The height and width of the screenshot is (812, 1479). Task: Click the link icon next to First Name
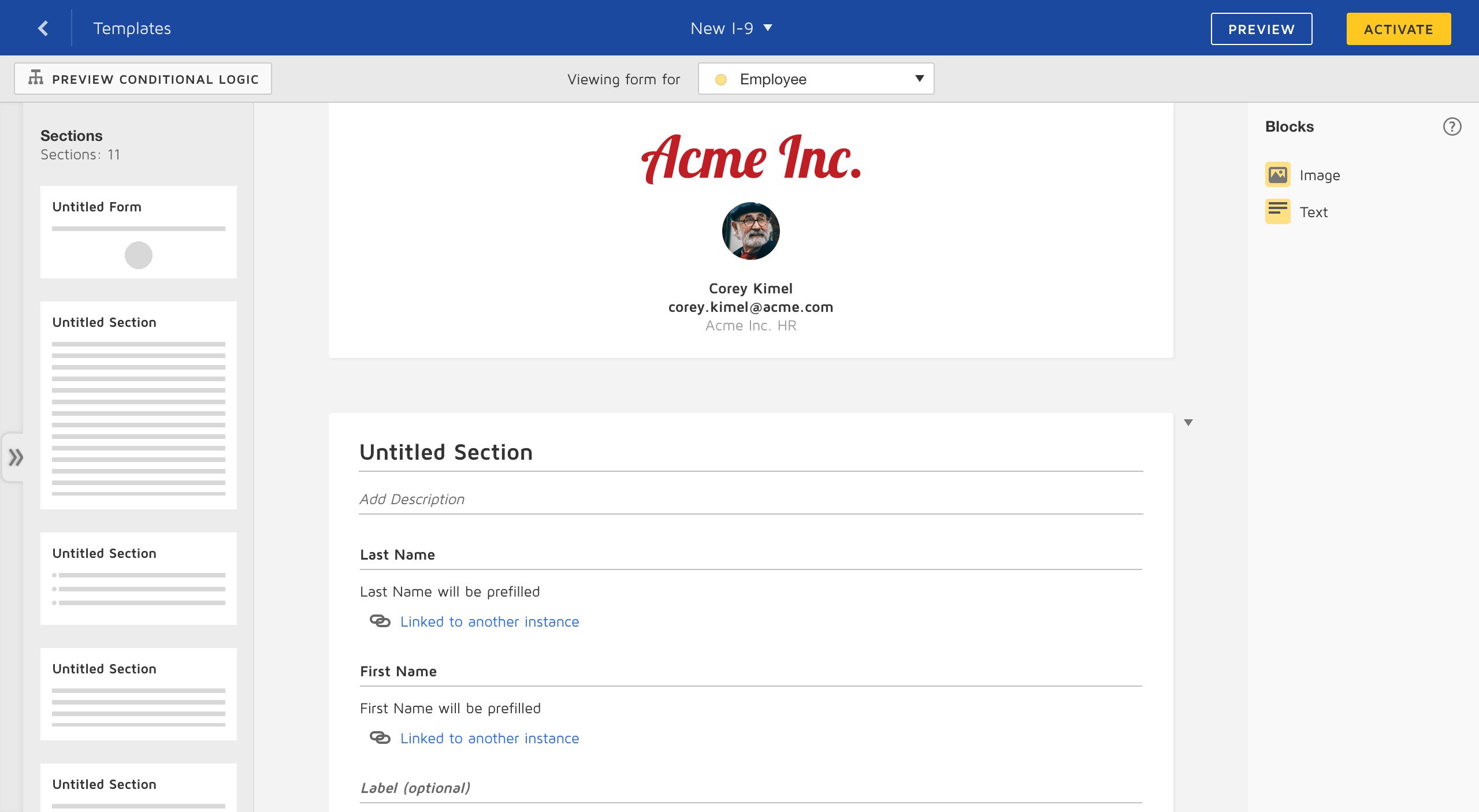coord(380,738)
